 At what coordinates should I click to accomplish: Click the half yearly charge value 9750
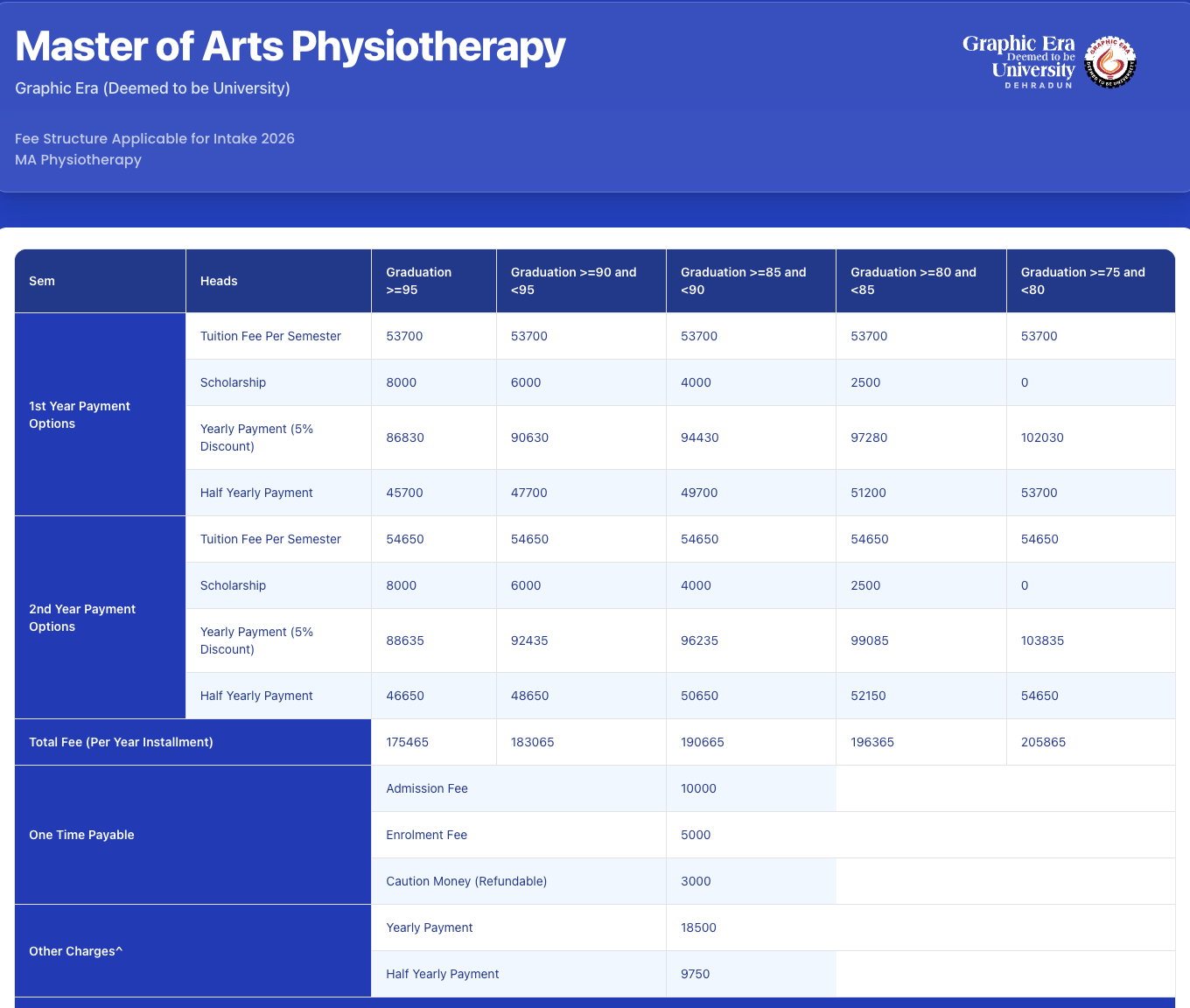point(696,974)
